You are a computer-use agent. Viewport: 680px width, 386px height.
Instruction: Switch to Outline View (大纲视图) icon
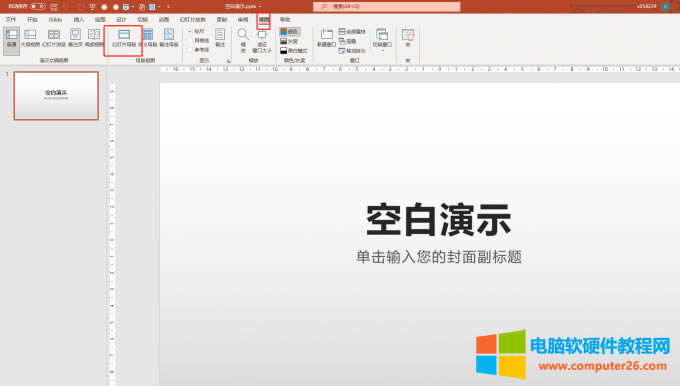(x=30, y=38)
